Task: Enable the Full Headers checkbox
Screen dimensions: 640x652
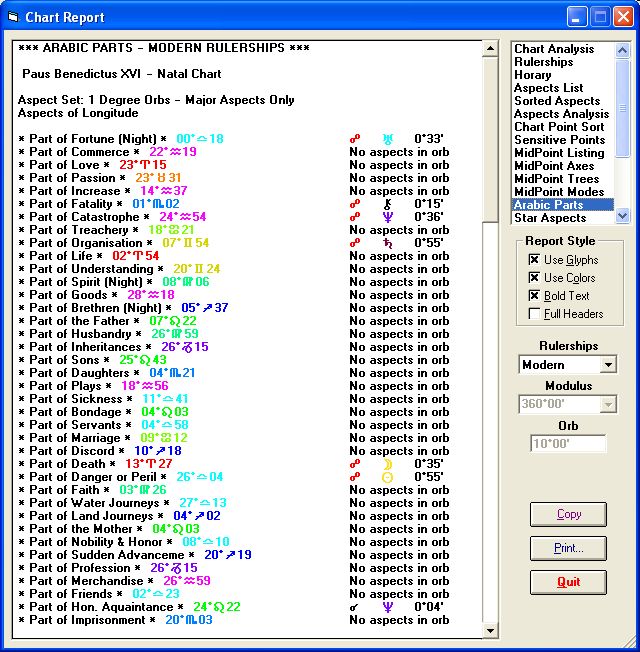Action: tap(535, 314)
